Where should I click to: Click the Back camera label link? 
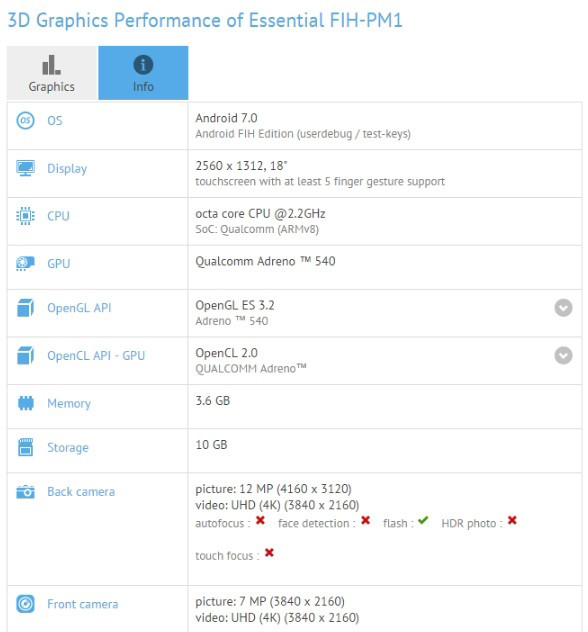tap(81, 492)
